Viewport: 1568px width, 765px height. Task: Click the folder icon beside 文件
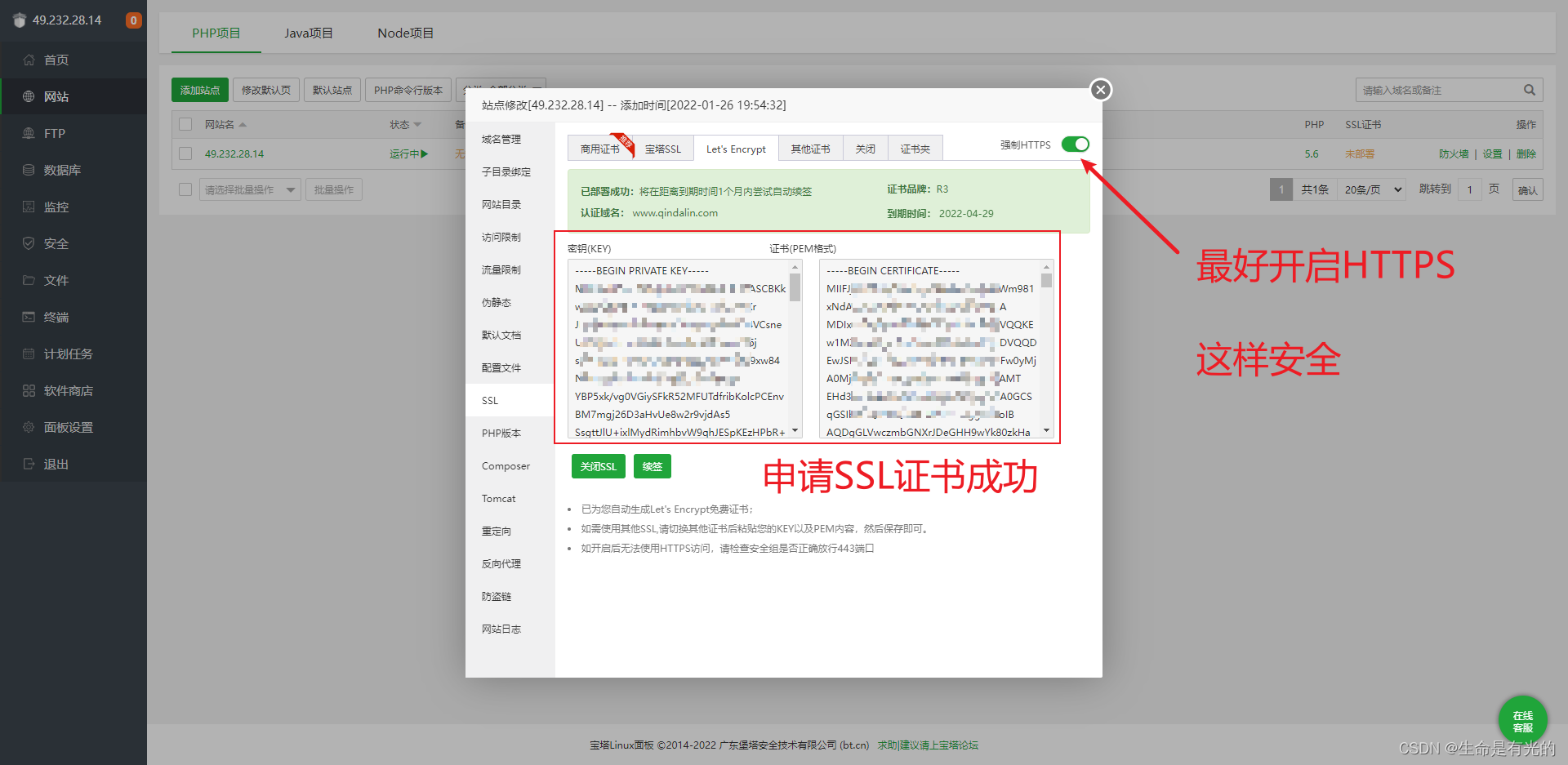coord(29,280)
